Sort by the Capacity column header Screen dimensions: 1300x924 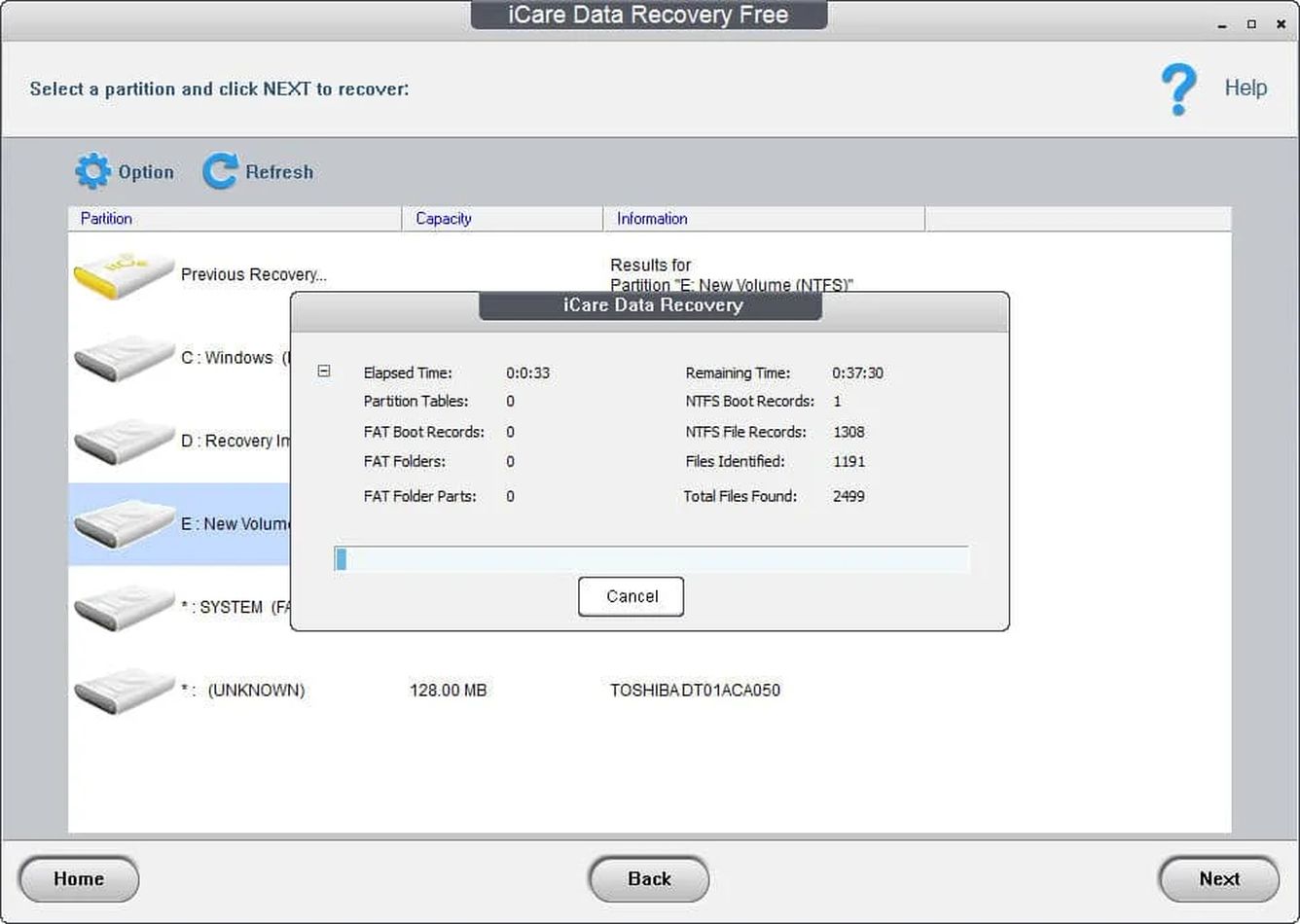tap(502, 218)
